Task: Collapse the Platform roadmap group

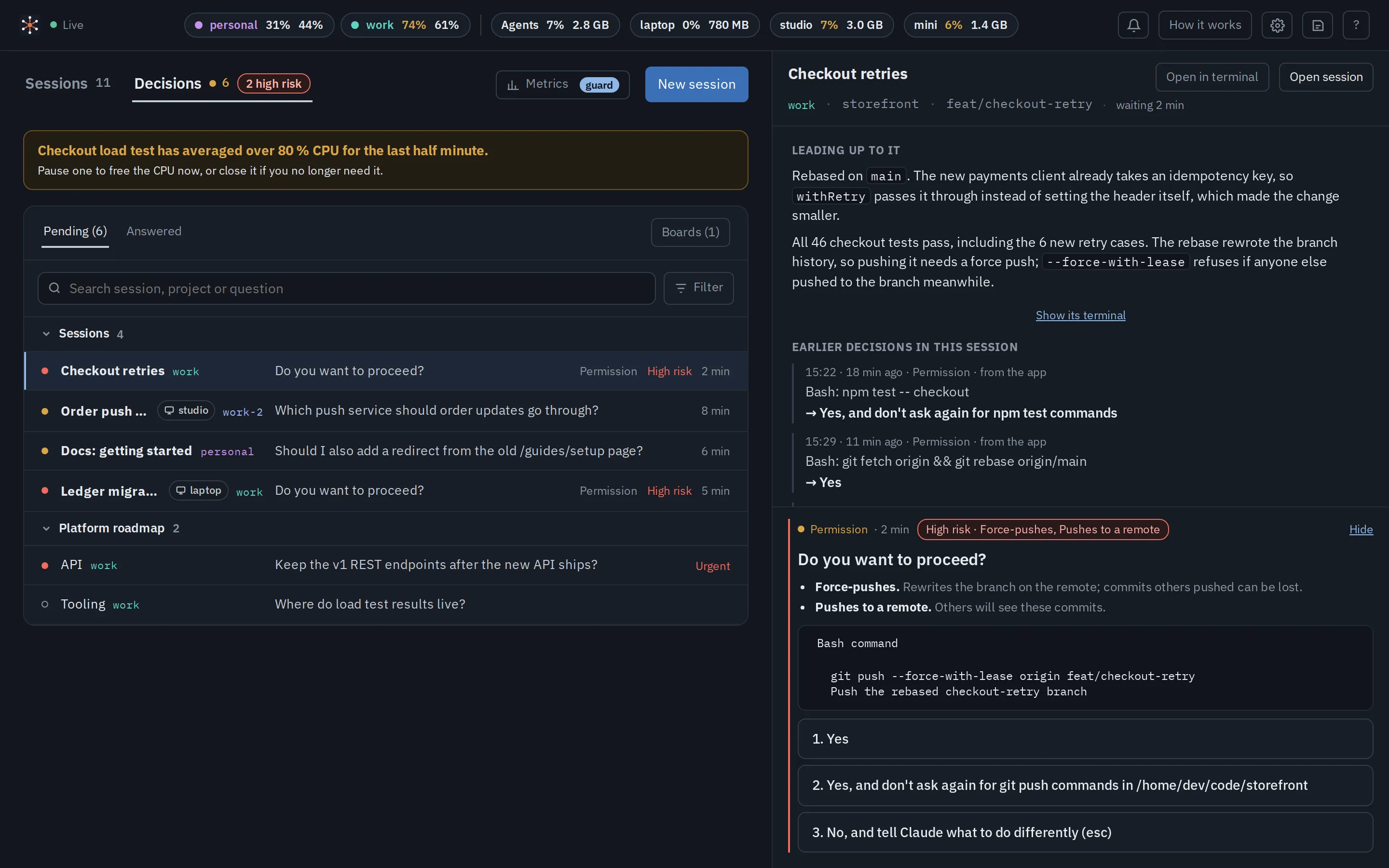Action: 46,528
